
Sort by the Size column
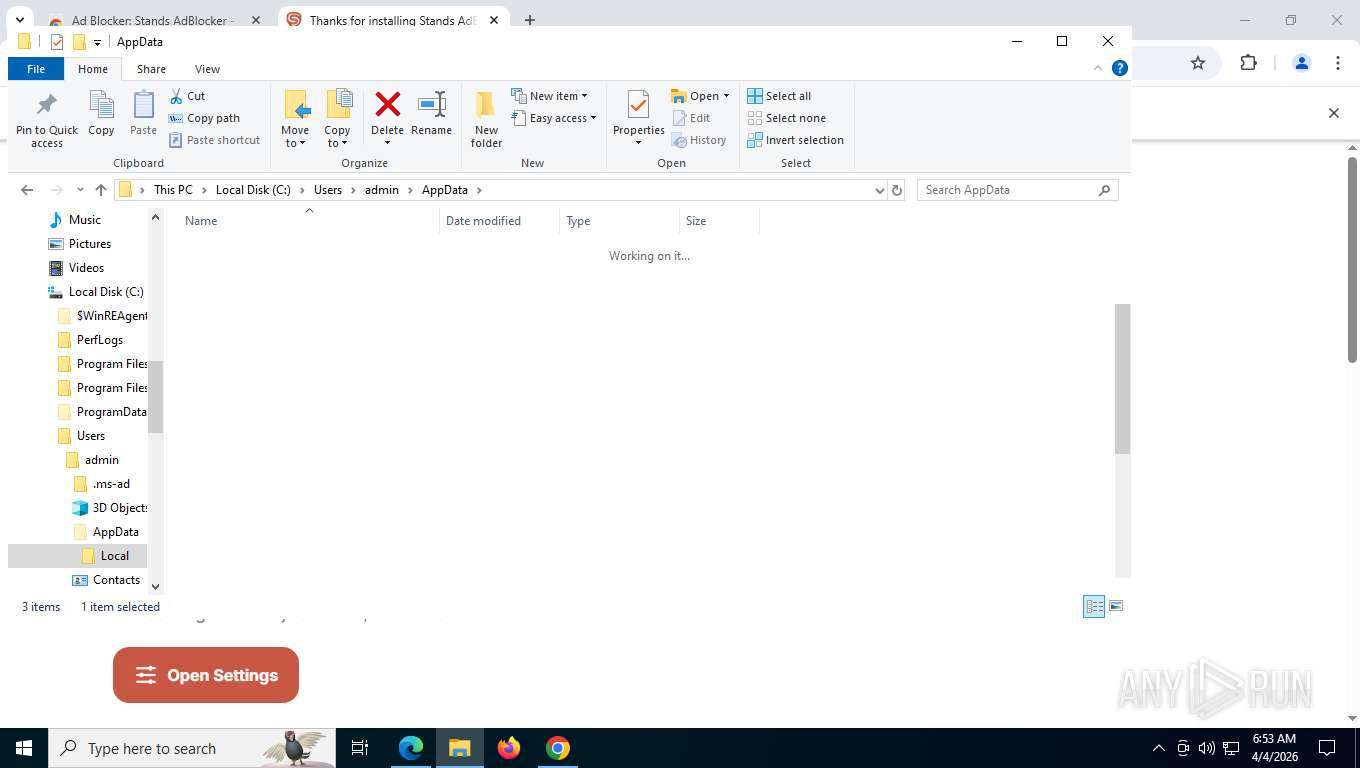(719, 221)
